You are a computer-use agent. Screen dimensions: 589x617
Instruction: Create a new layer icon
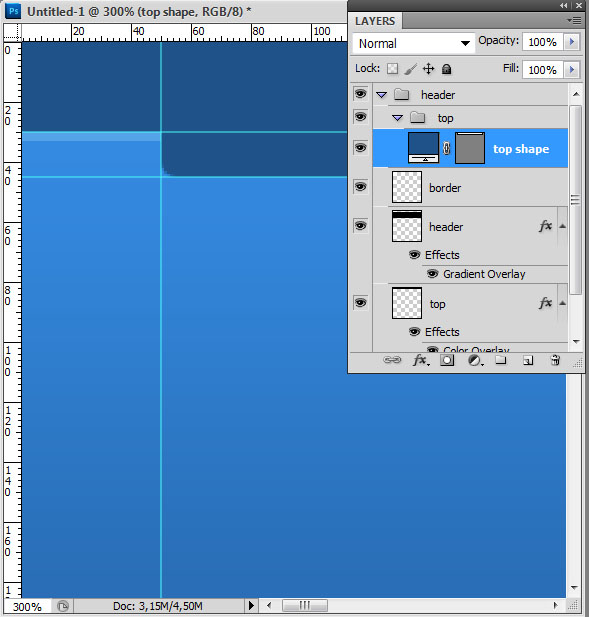tap(528, 360)
